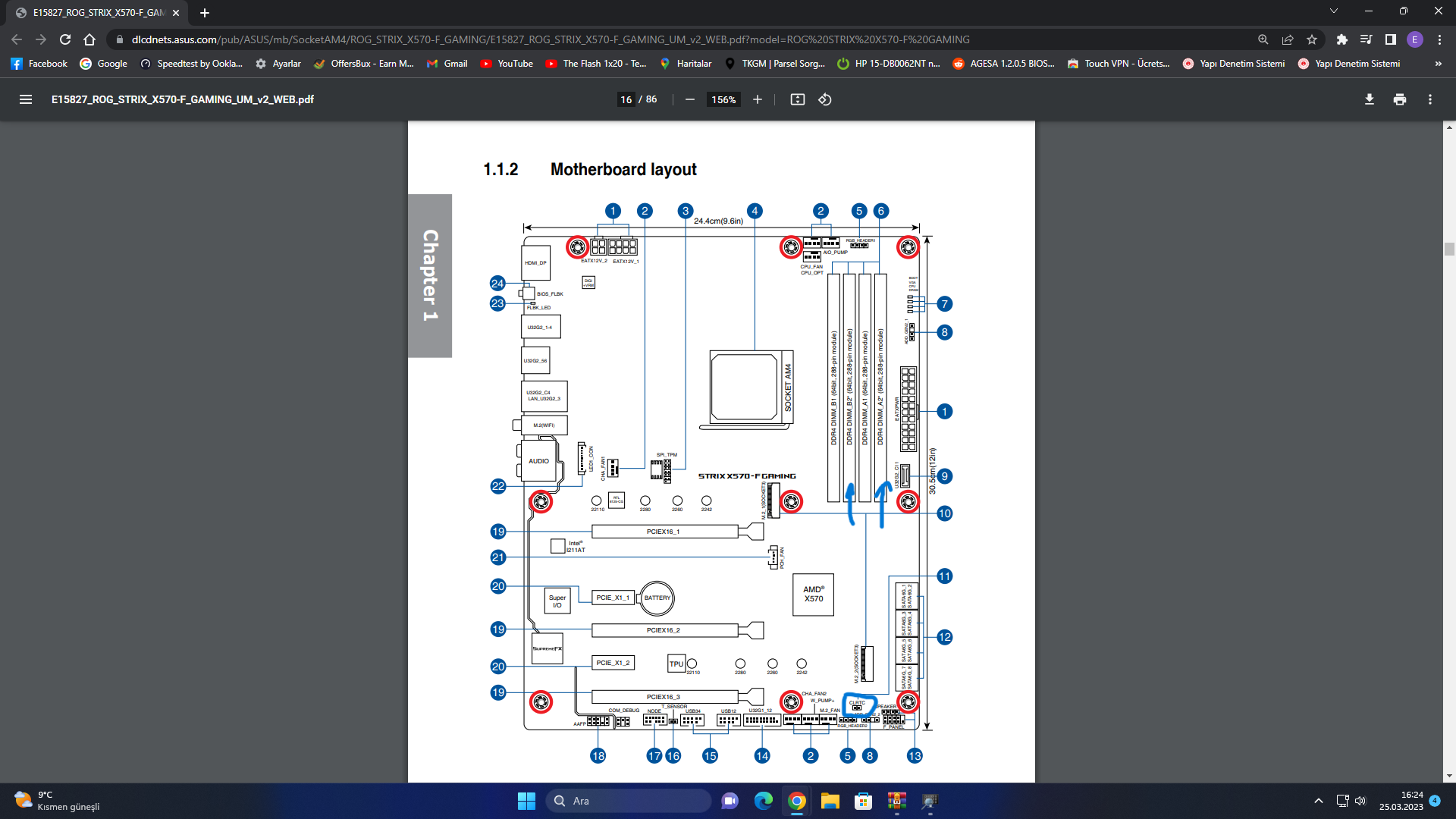Open a new browser tab
Viewport: 1456px width, 819px height.
pyautogui.click(x=205, y=13)
